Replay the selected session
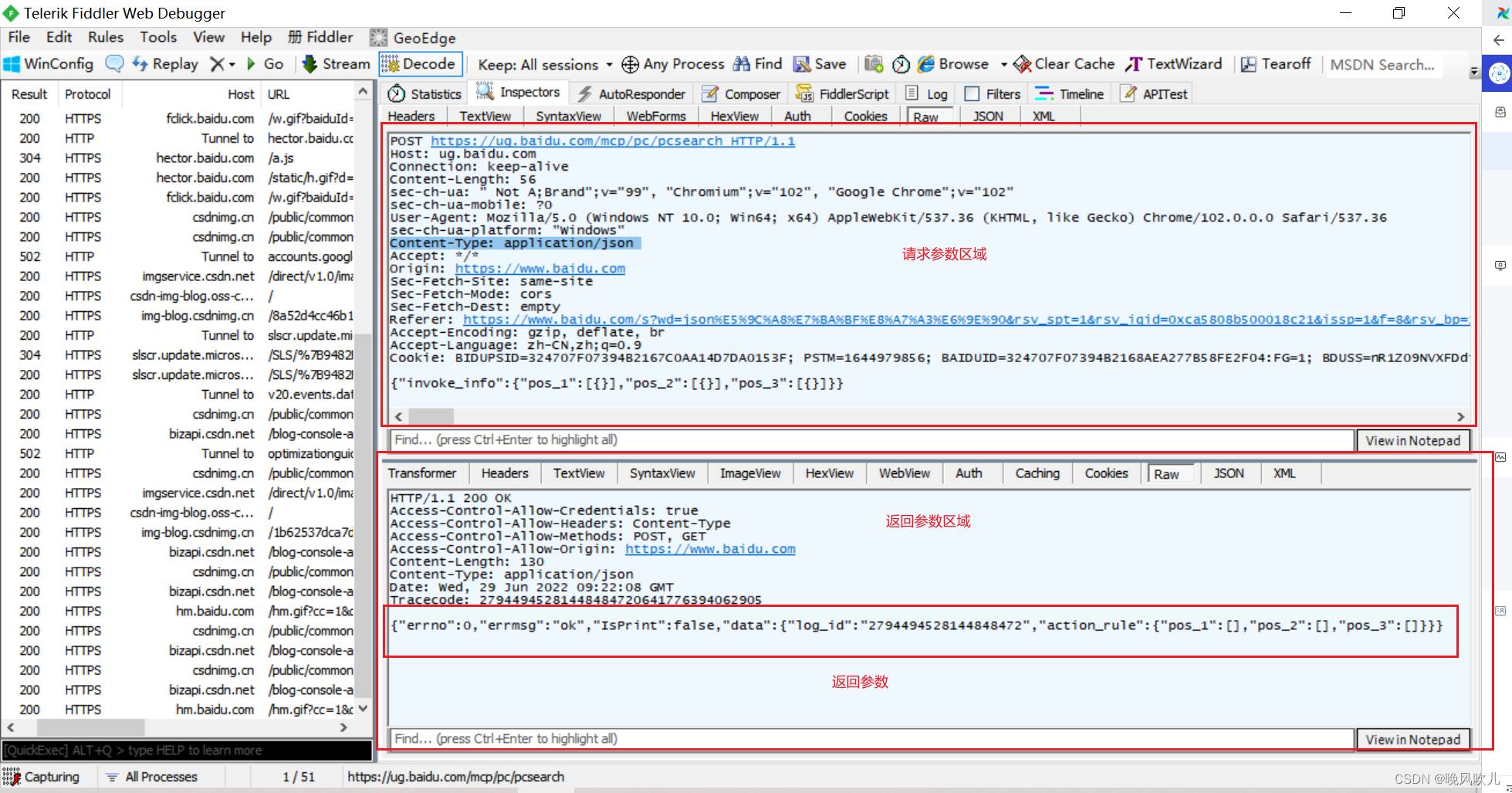The height and width of the screenshot is (793, 1512). (x=164, y=64)
